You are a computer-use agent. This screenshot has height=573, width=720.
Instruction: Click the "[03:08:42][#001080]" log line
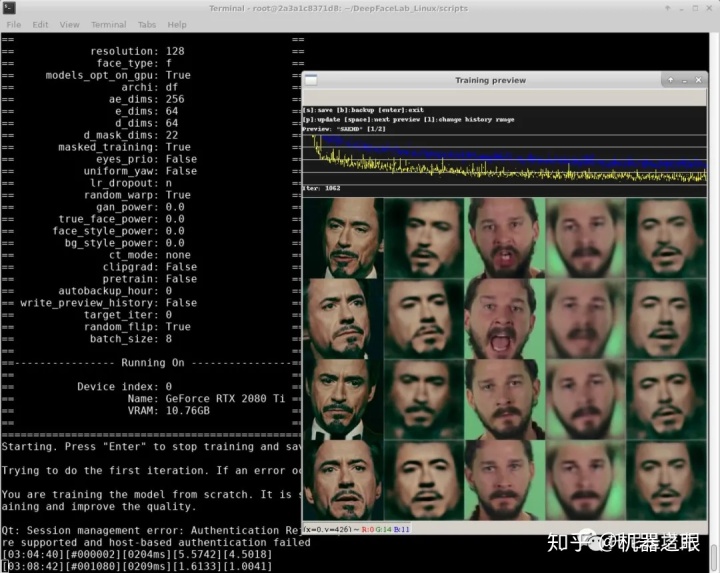(137, 566)
